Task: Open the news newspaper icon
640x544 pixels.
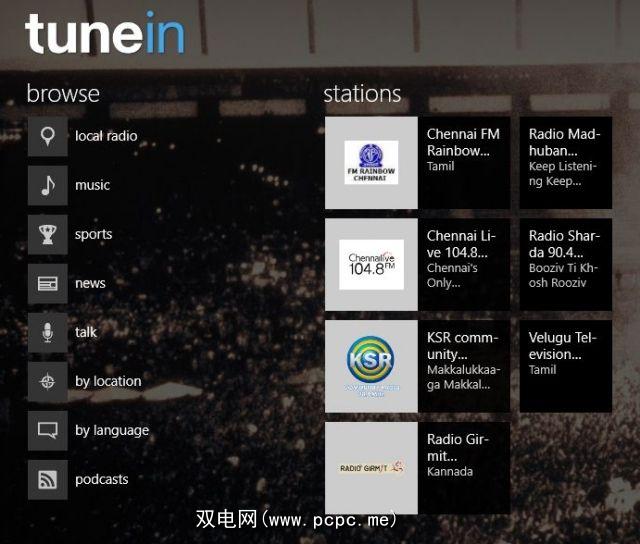Action: [48, 284]
